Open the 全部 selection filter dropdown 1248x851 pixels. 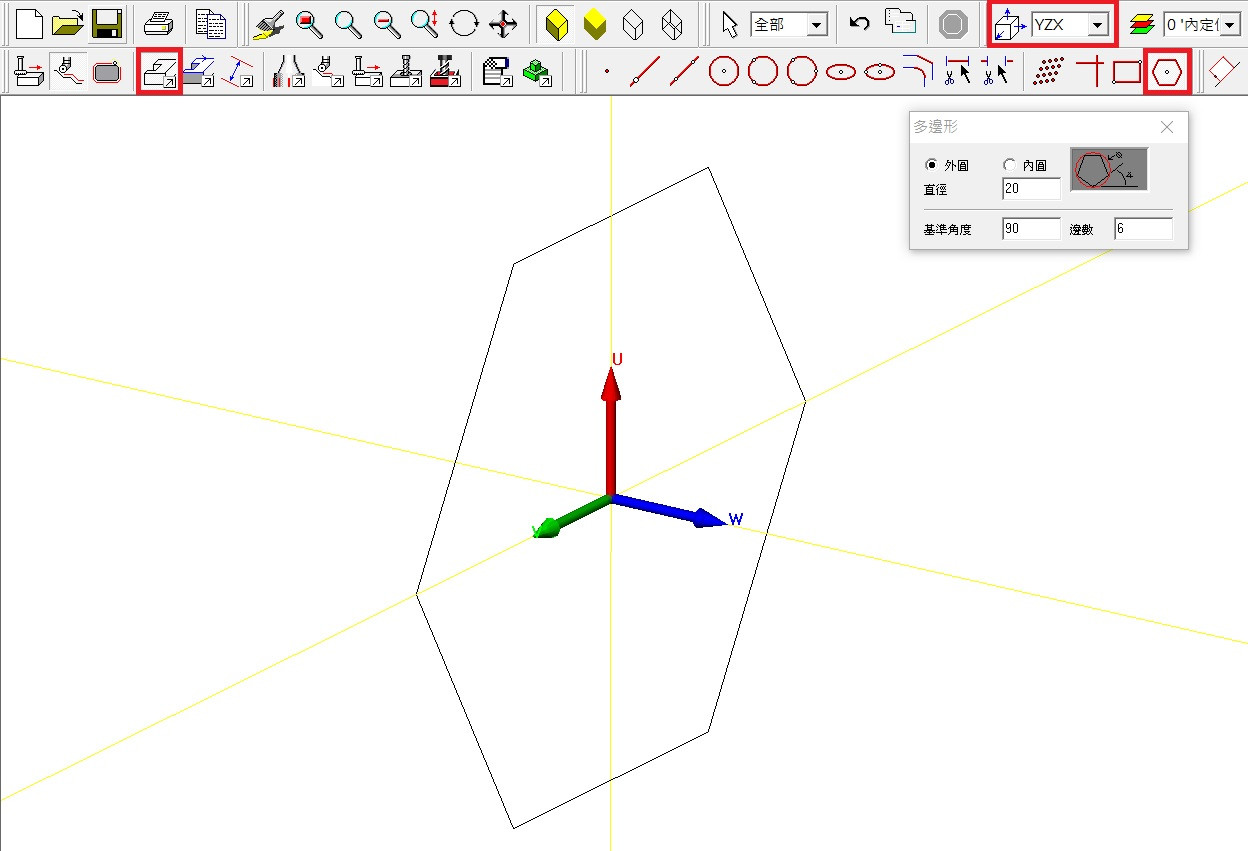[817, 25]
